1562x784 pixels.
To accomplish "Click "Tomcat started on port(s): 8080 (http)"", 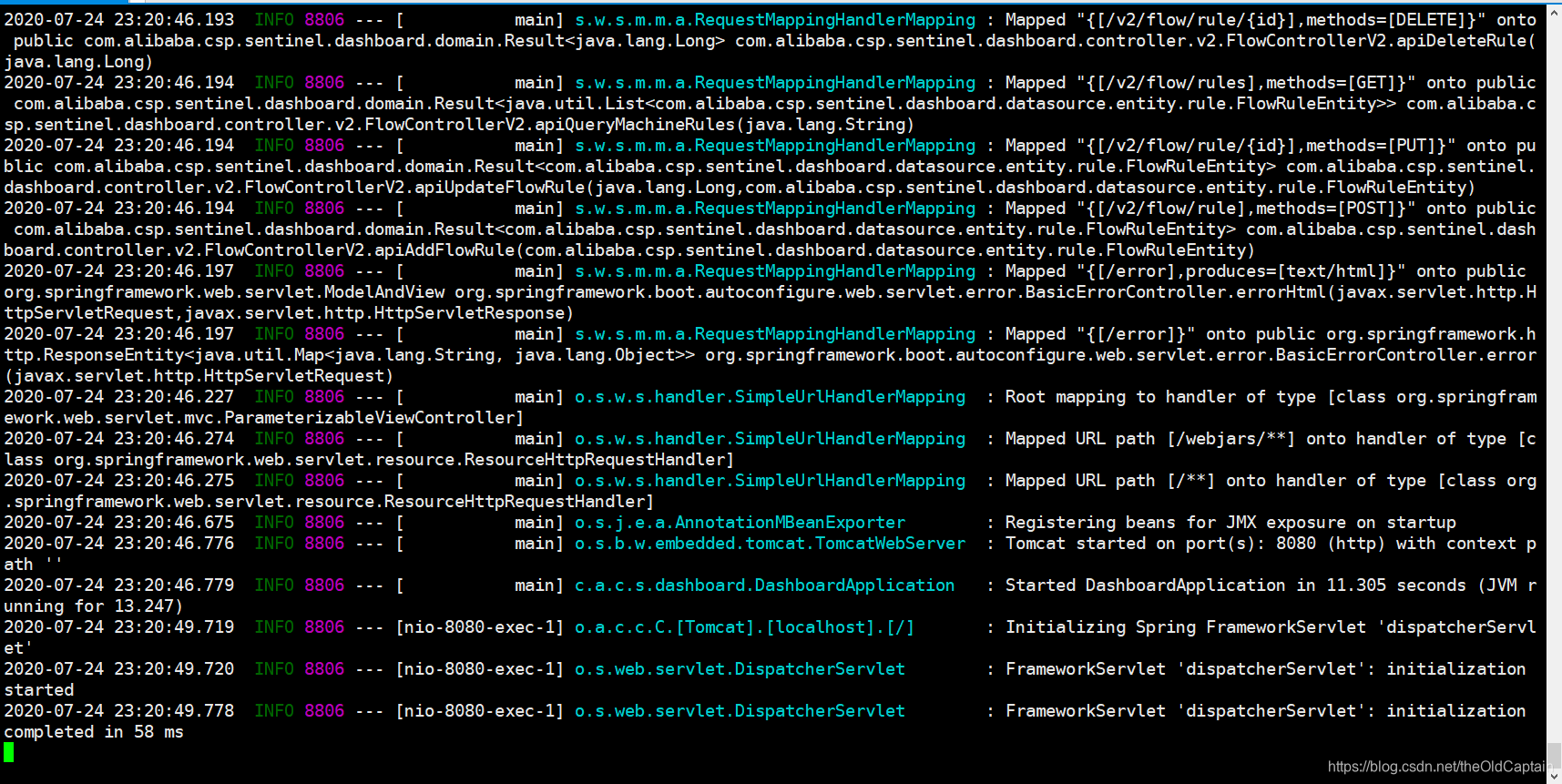I will tap(1195, 544).
